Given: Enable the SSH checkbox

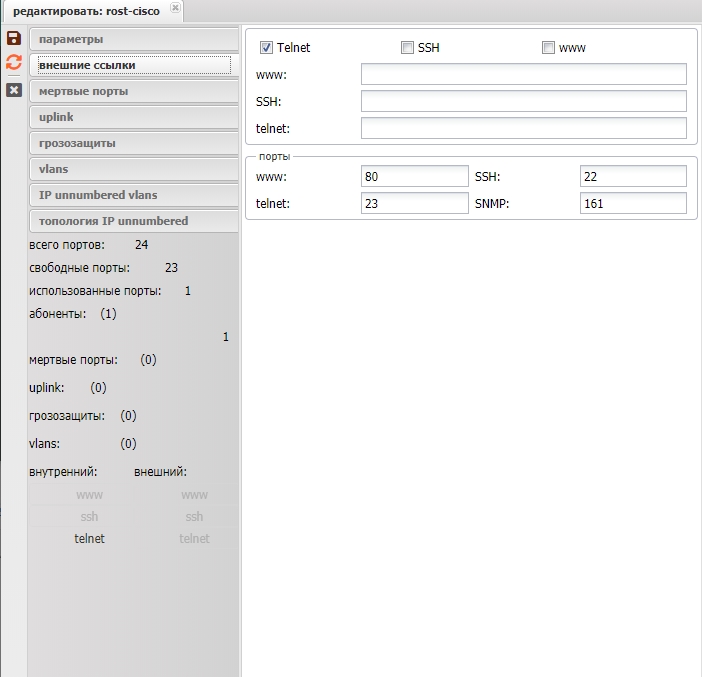Looking at the screenshot, I should pos(407,48).
